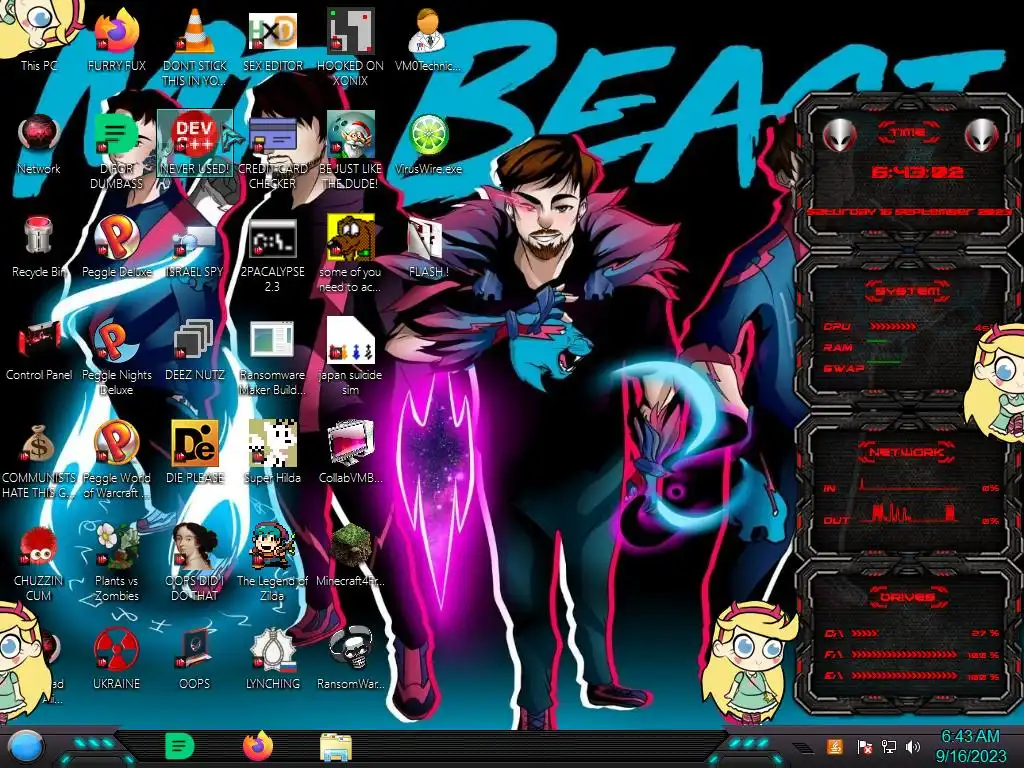Image resolution: width=1024 pixels, height=768 pixels.
Task: Select the VM0Technic... desktop icon
Action: tap(428, 39)
